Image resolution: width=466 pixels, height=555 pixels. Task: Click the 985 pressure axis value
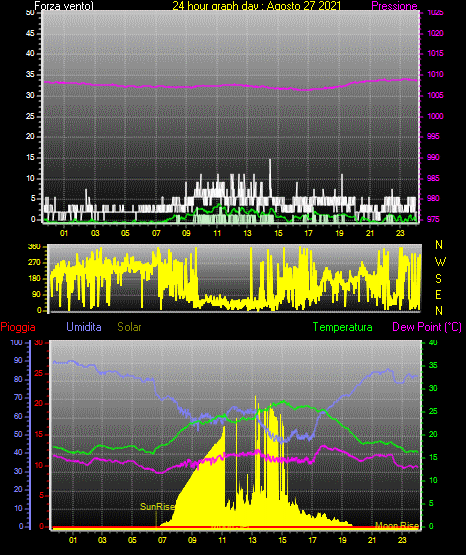pos(433,178)
